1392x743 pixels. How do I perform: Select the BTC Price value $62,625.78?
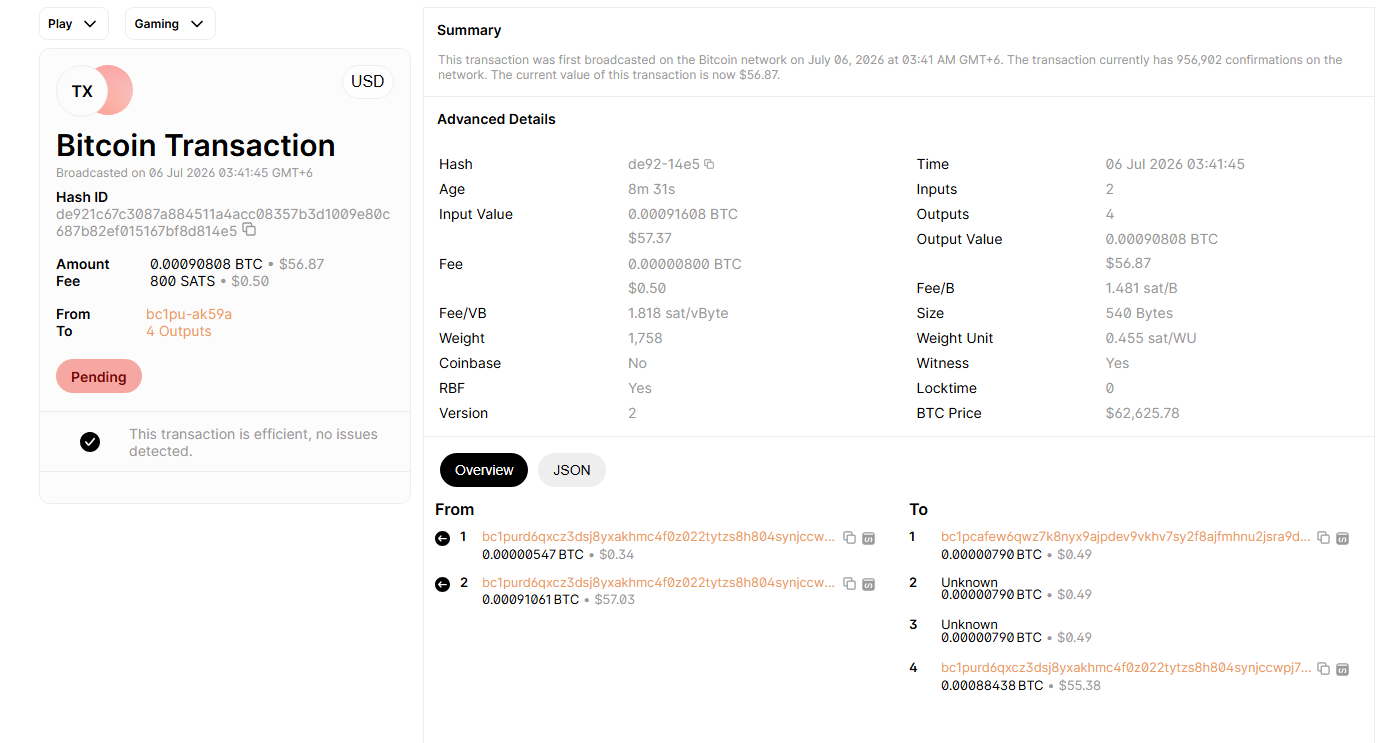pyautogui.click(x=1142, y=413)
